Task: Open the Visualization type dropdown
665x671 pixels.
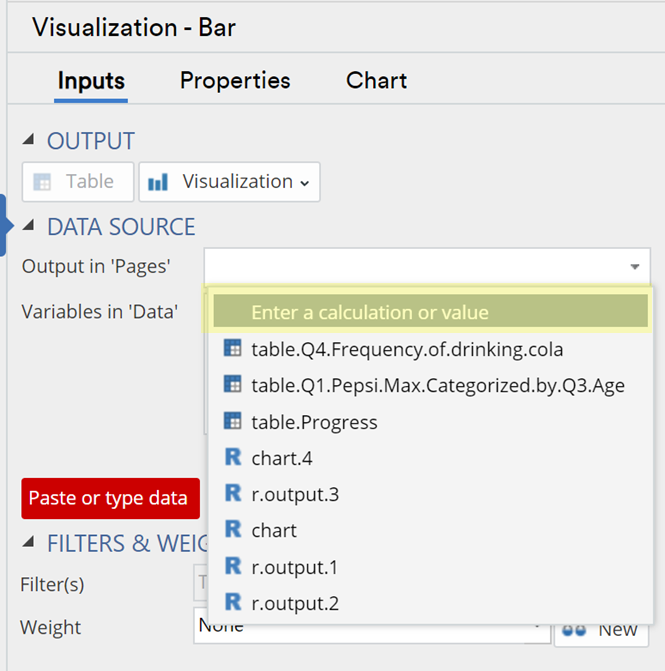Action: [229, 182]
